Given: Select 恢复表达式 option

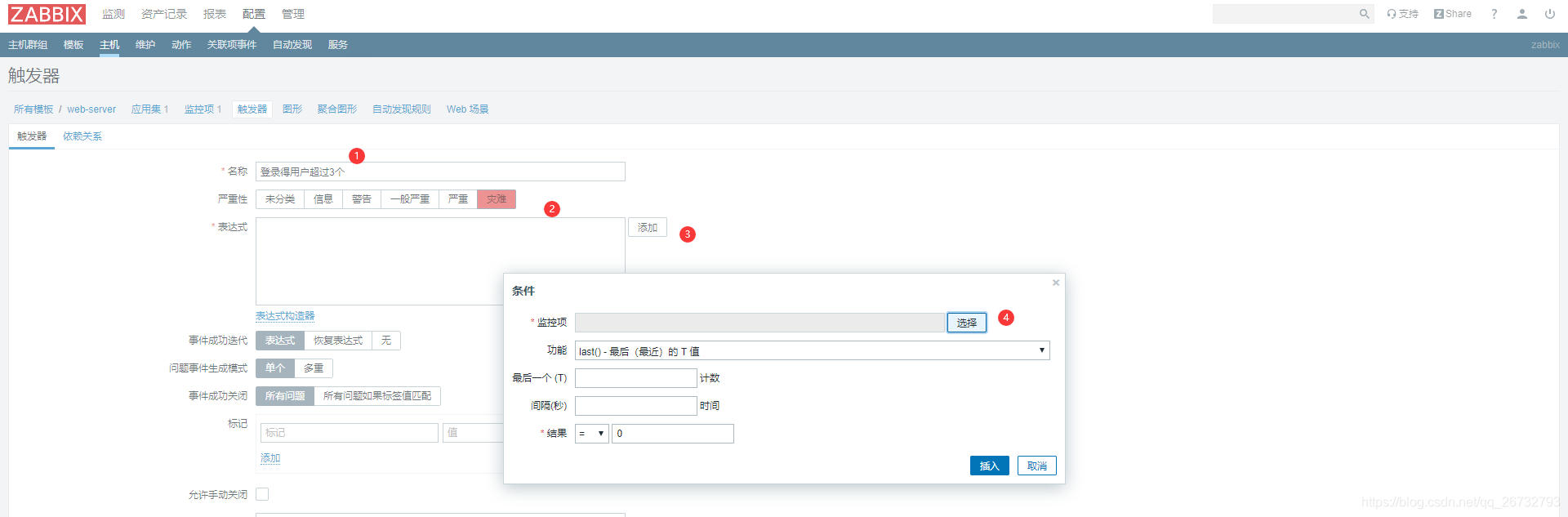Looking at the screenshot, I should (338, 341).
